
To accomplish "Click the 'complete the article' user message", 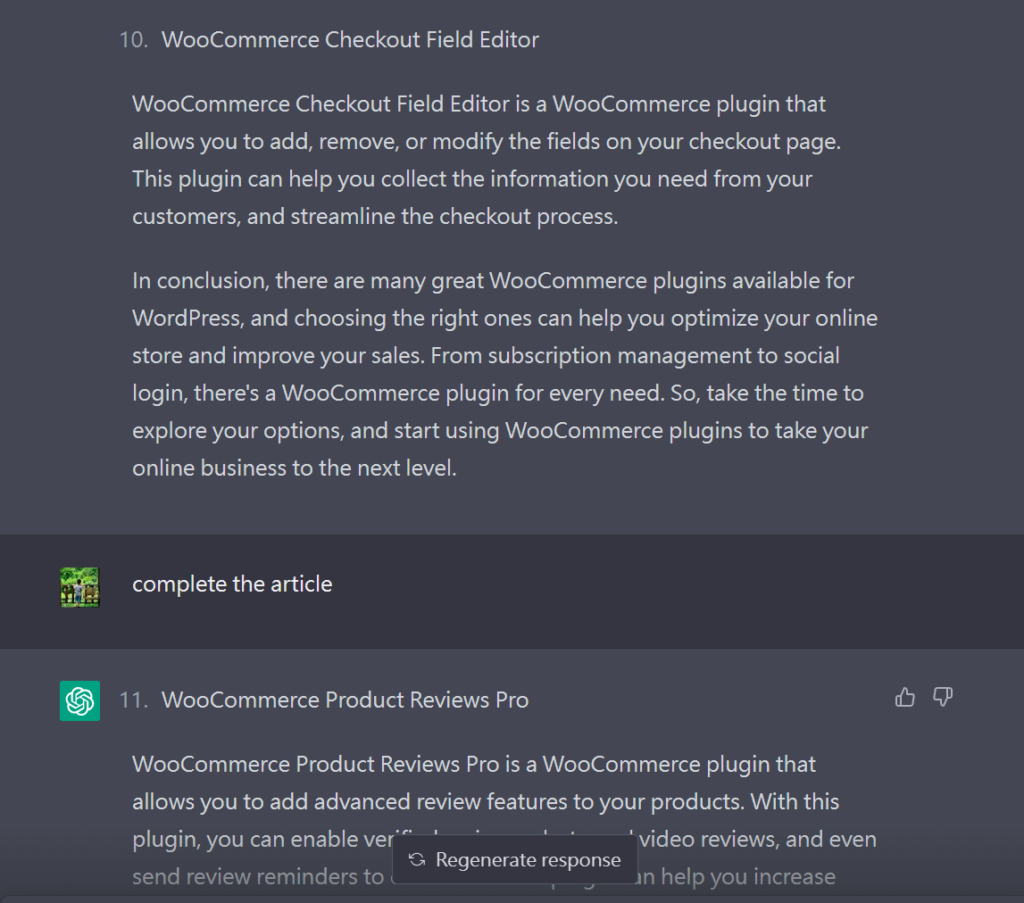I will 232,584.
